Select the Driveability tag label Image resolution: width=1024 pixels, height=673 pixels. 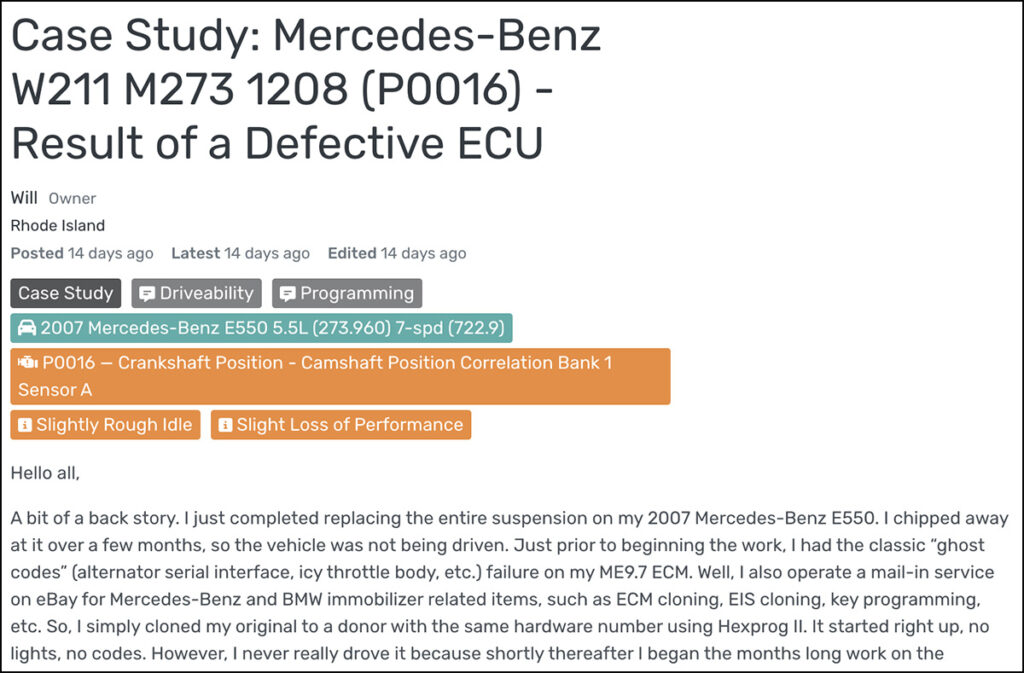[206, 294]
